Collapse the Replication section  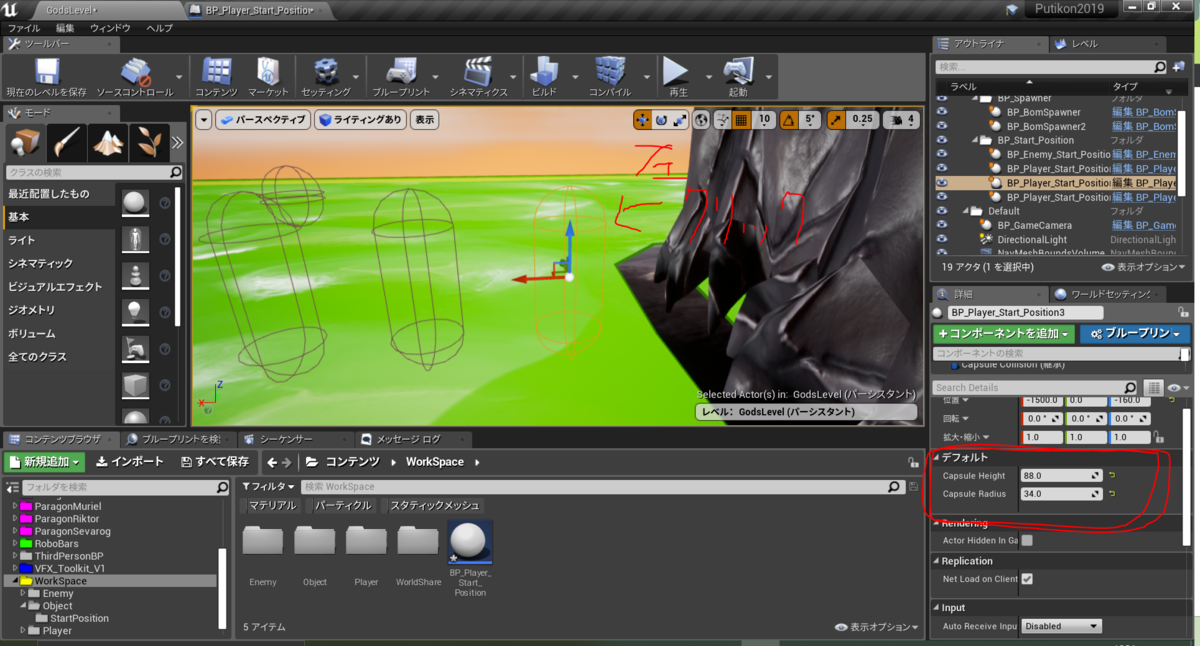[937, 561]
